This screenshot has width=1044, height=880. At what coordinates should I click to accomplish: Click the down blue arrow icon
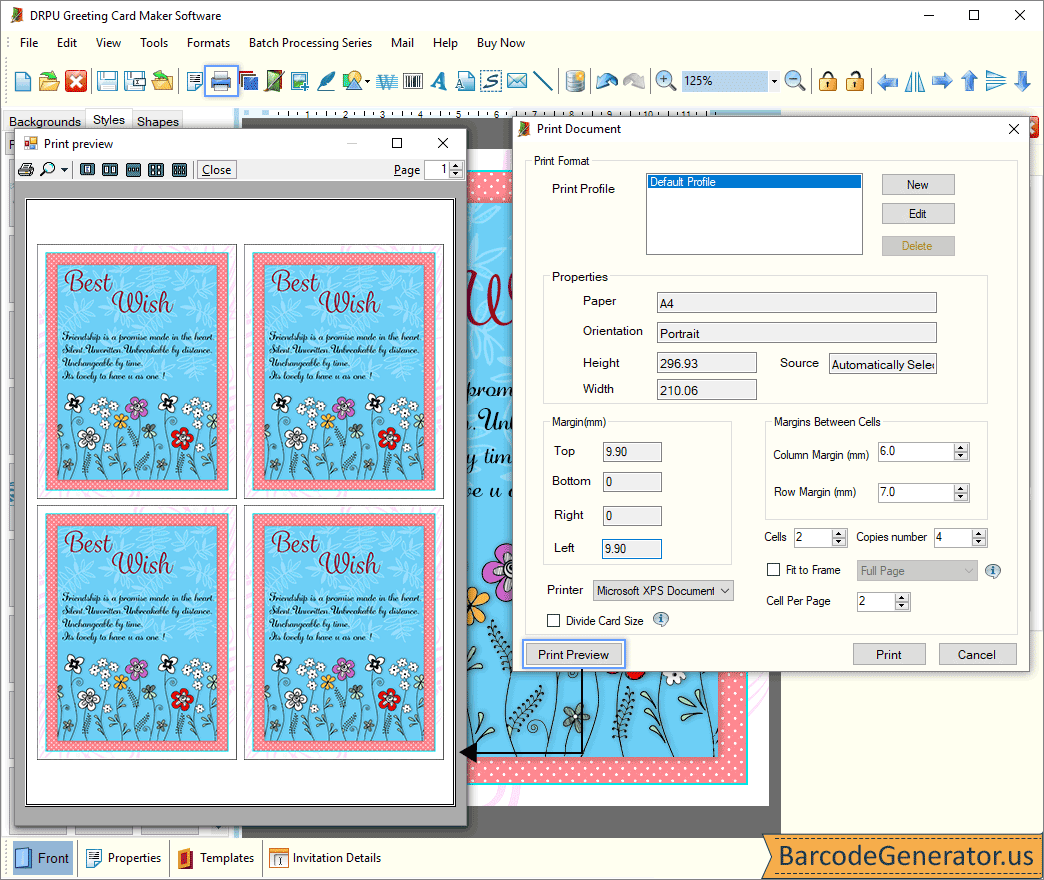coord(1023,81)
